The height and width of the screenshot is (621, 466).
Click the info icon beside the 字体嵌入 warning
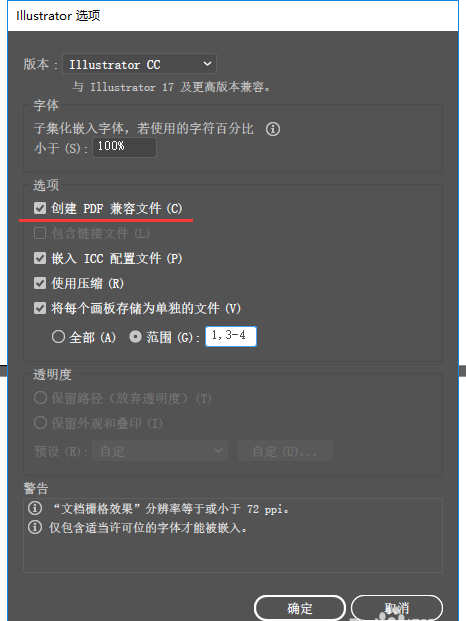pos(35,527)
